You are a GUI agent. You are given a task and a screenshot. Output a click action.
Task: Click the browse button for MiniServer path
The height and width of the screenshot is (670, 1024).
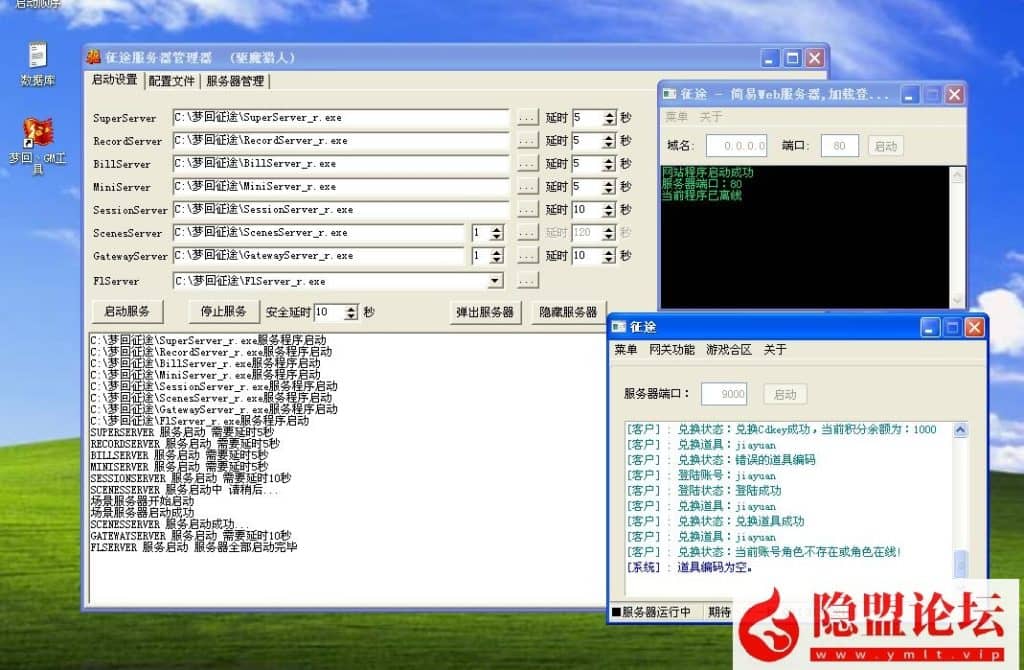click(527, 187)
